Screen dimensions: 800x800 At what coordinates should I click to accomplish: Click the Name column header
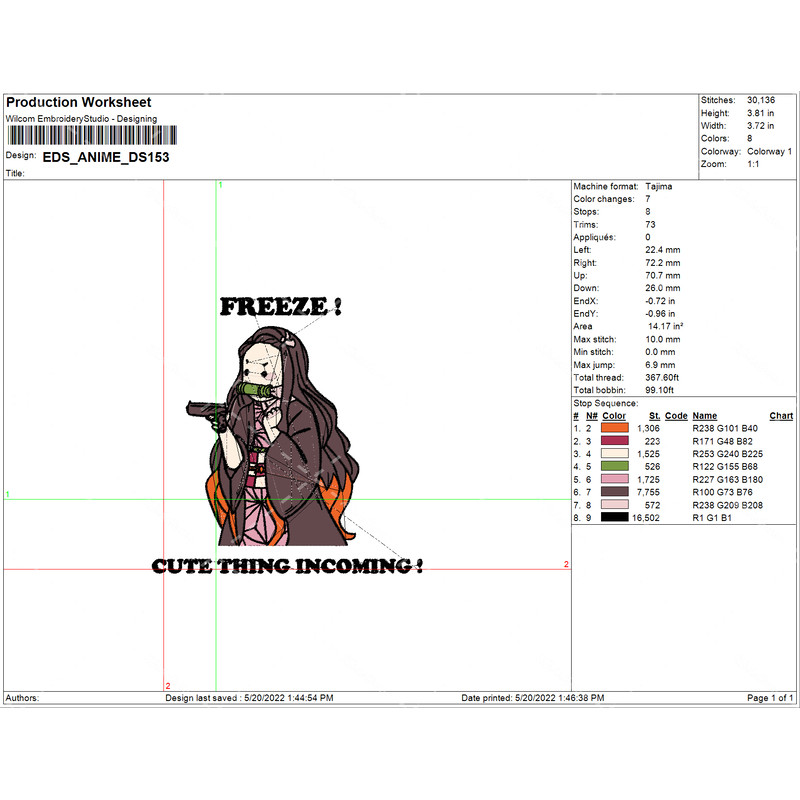[705, 416]
